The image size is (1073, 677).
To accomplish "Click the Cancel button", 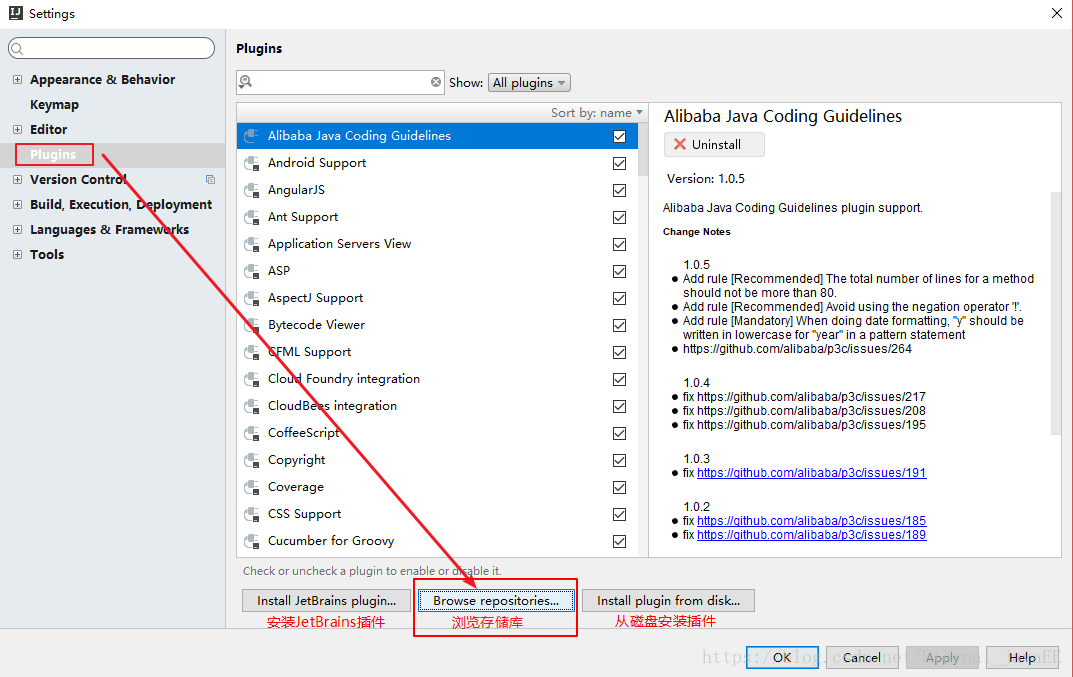I will click(x=862, y=657).
